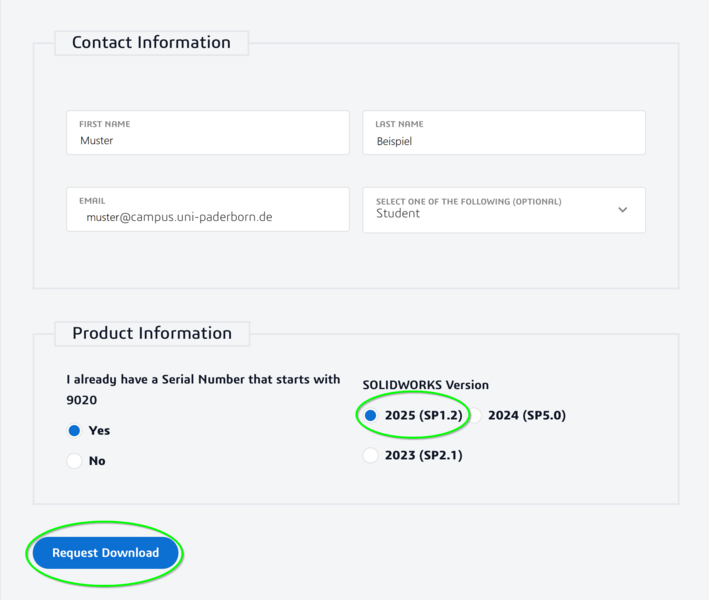Choose No for serial number question
The height and width of the screenshot is (600, 709).
pyautogui.click(x=74, y=461)
